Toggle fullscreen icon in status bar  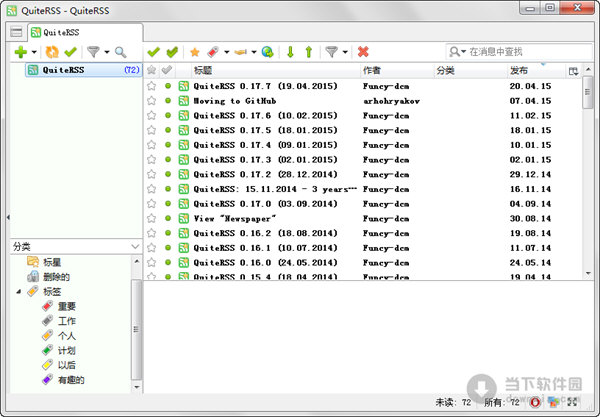572,402
